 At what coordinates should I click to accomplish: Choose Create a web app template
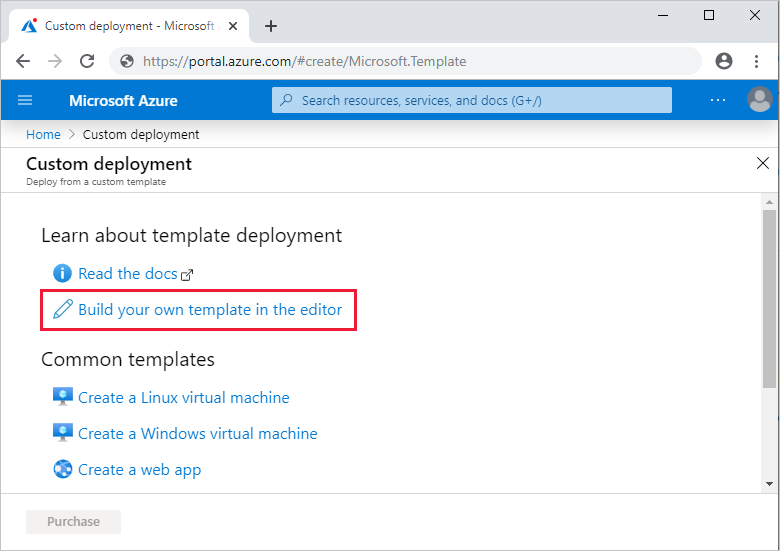point(139,470)
